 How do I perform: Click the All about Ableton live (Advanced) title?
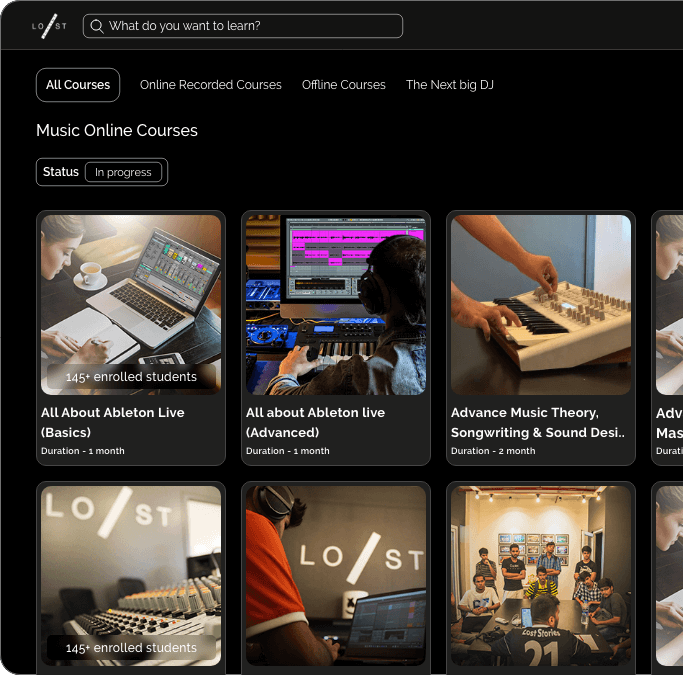[x=315, y=422]
